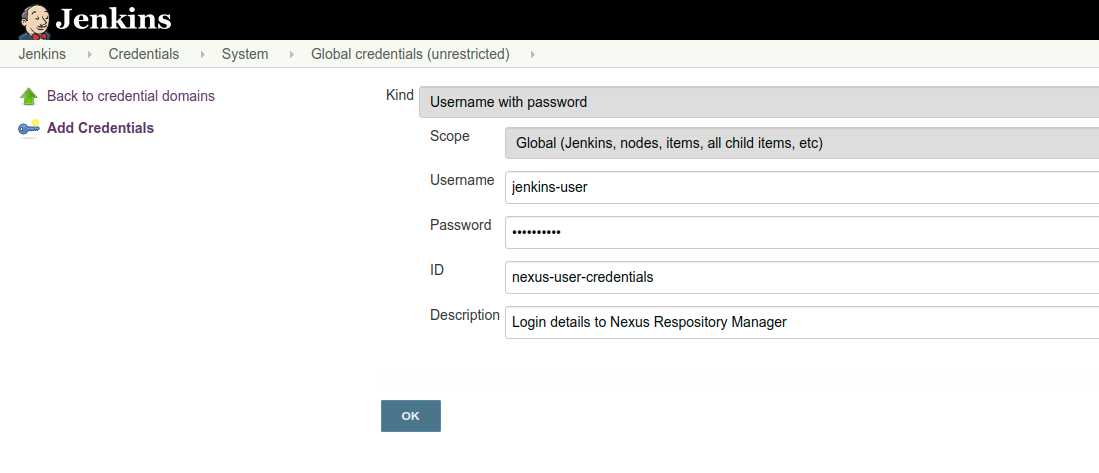1099x473 pixels.
Task: Open breadcrumb arrow after System
Action: pos(290,55)
